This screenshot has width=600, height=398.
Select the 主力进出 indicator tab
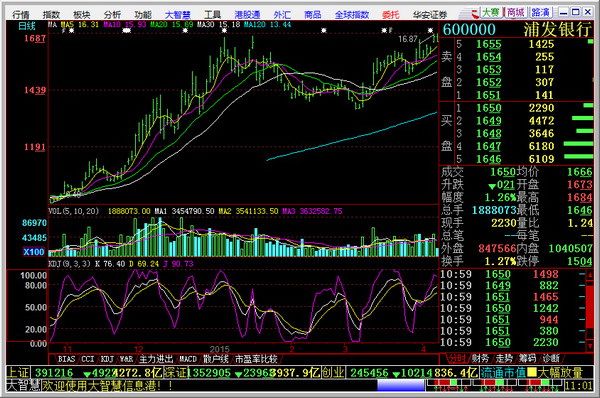coord(156,359)
